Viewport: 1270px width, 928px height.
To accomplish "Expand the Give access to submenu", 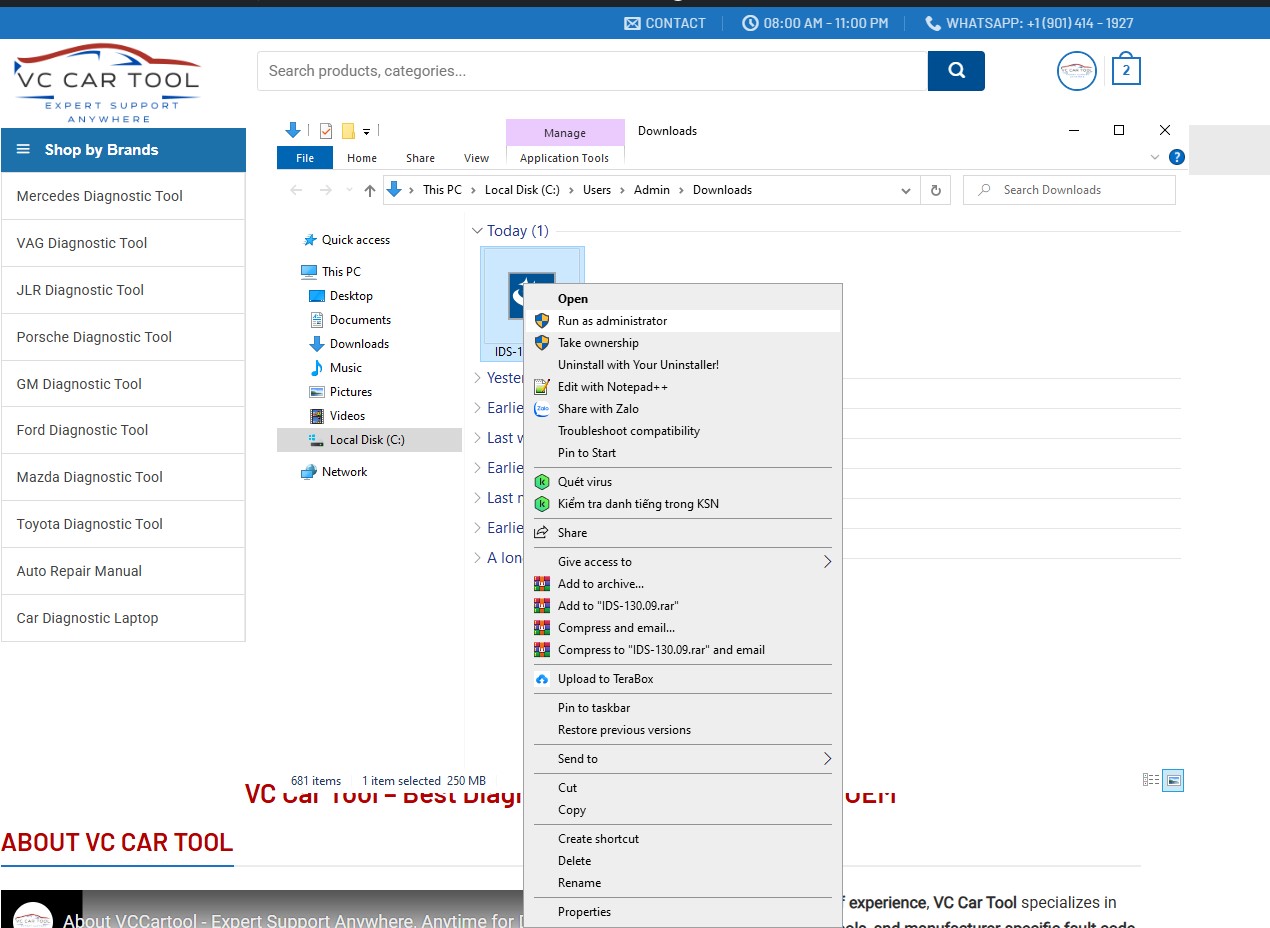I will (x=827, y=562).
